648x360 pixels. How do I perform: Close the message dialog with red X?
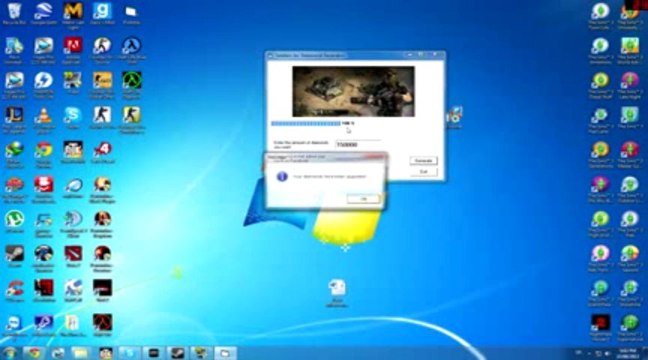pos(376,157)
